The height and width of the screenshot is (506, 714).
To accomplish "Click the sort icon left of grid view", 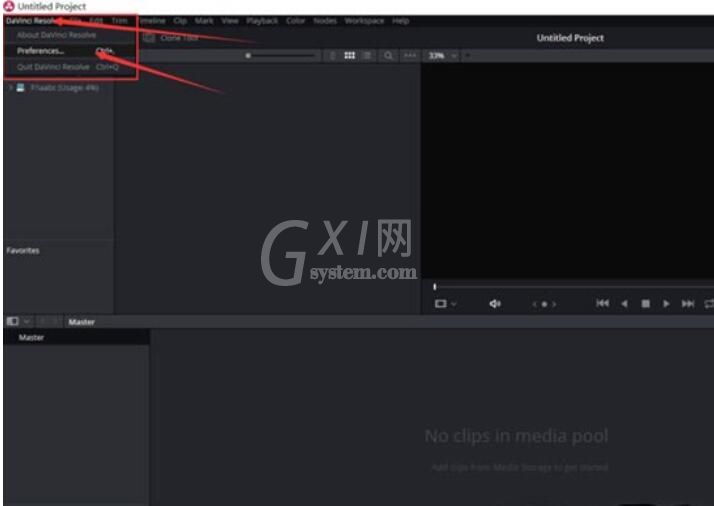I will point(332,56).
